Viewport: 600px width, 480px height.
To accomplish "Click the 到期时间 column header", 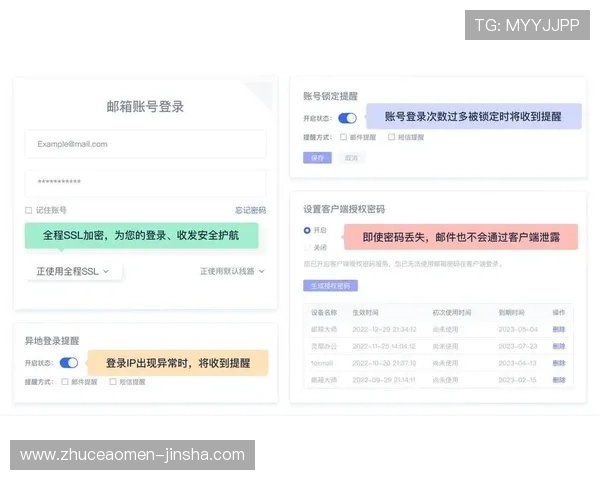I will pos(511,312).
